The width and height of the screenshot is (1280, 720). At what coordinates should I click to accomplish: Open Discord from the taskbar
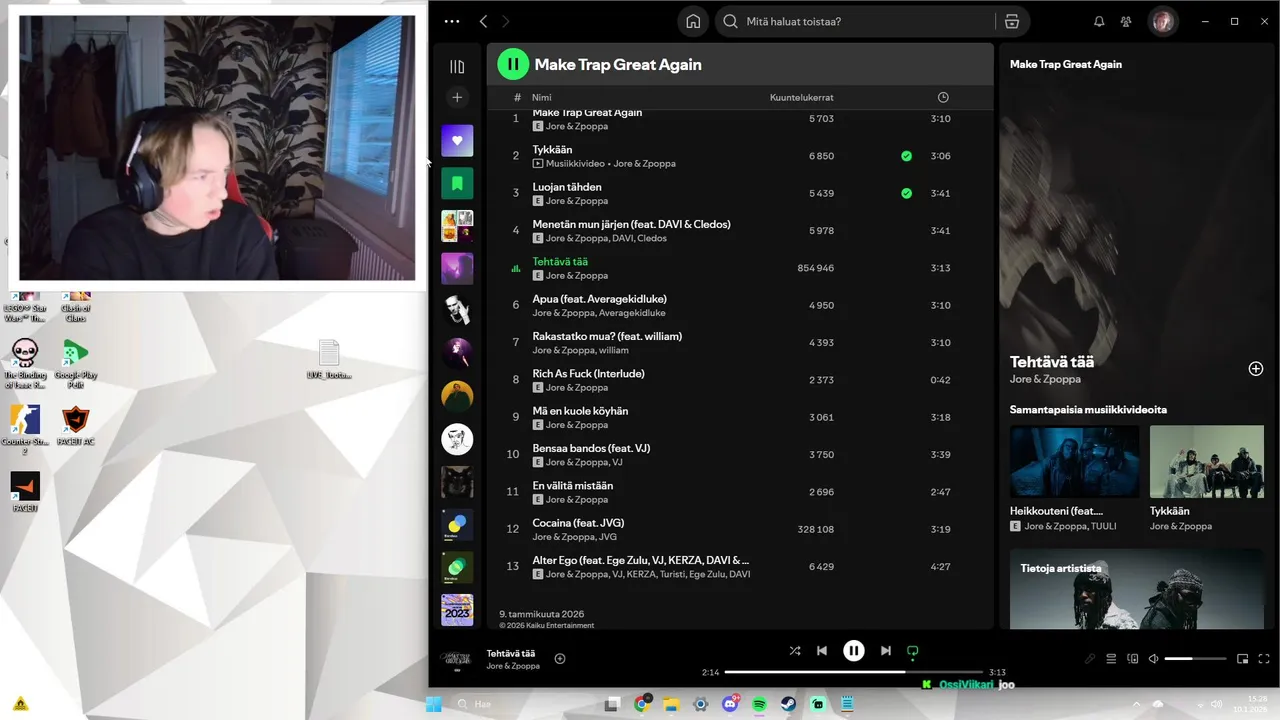(730, 704)
